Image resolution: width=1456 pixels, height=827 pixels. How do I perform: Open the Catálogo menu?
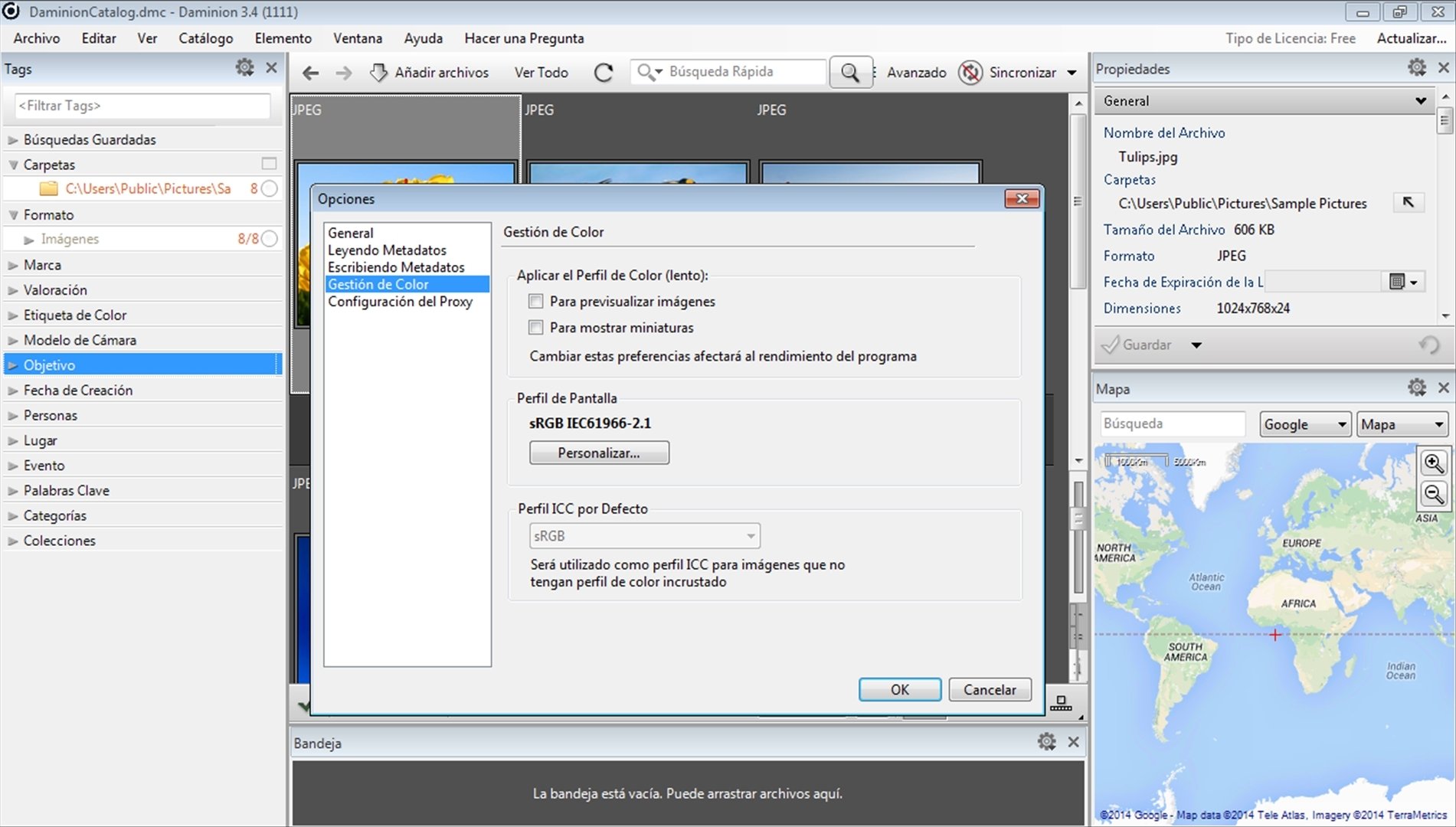pos(206,38)
